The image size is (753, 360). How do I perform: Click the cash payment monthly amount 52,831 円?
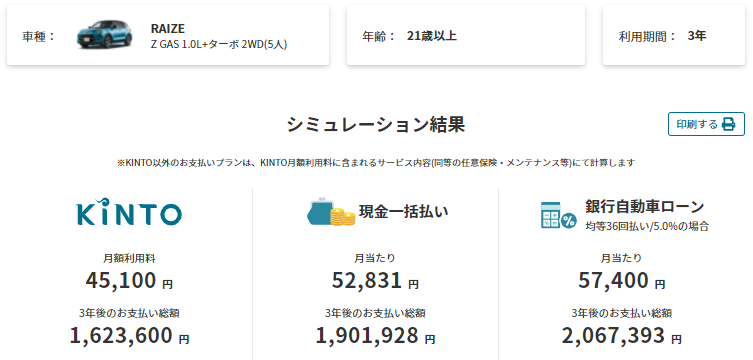pyautogui.click(x=375, y=281)
